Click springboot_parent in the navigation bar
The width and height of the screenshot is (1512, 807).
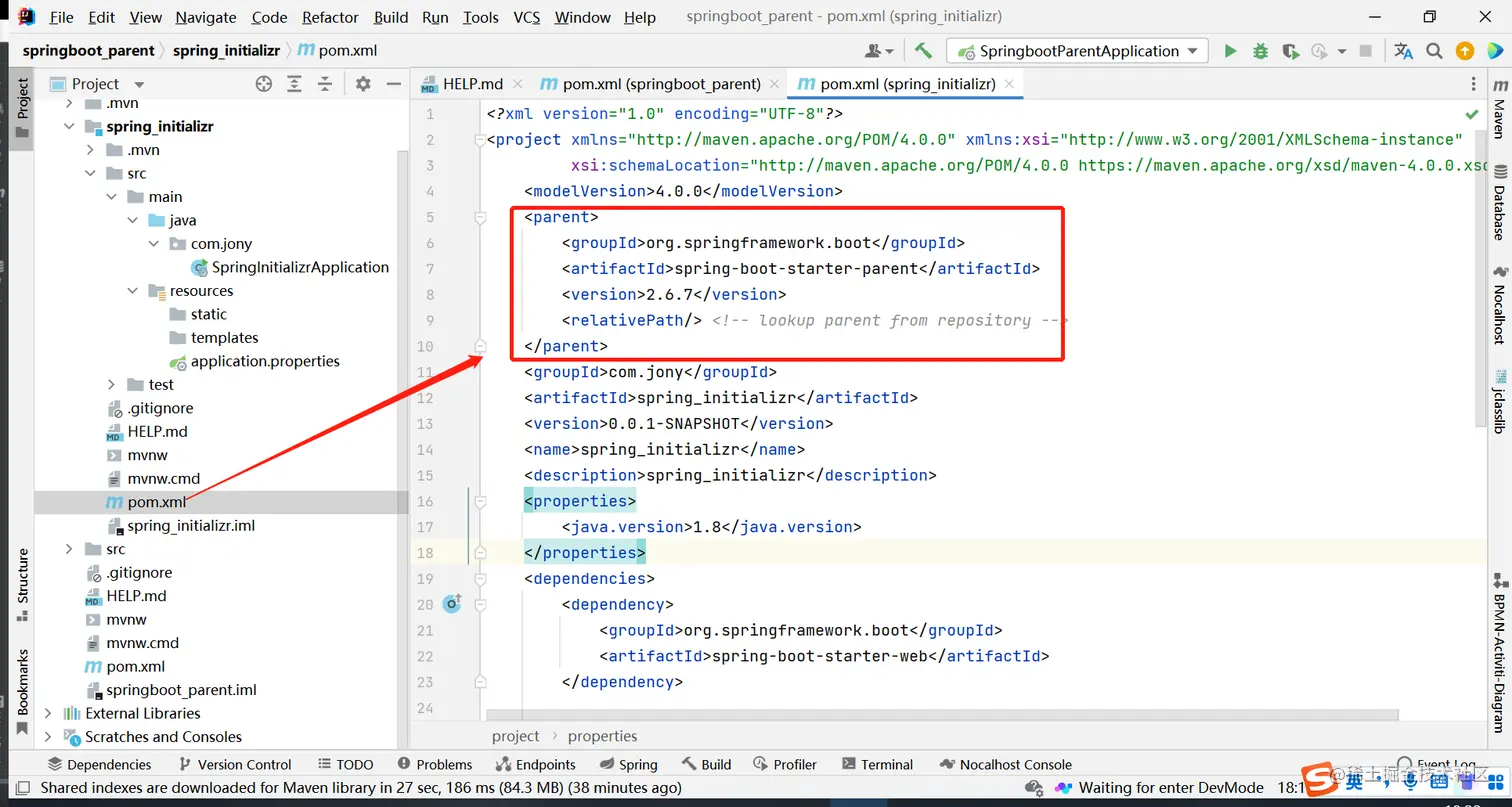pos(89,50)
